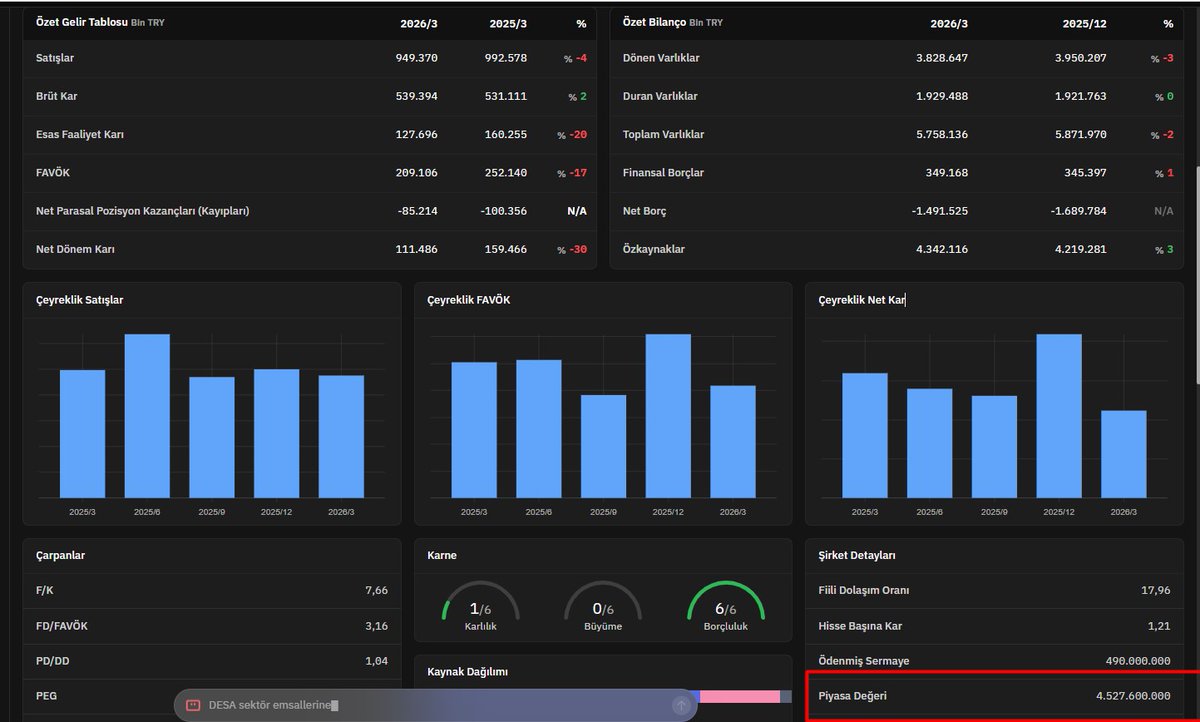Select the Piyasa Değeri value 4.527.600.000

click(1134, 696)
